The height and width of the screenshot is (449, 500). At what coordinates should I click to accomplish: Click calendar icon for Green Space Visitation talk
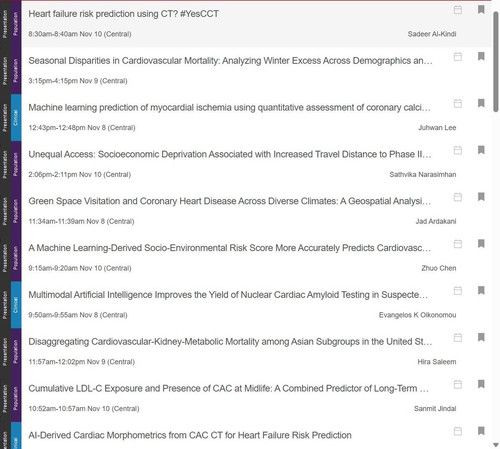coord(458,197)
